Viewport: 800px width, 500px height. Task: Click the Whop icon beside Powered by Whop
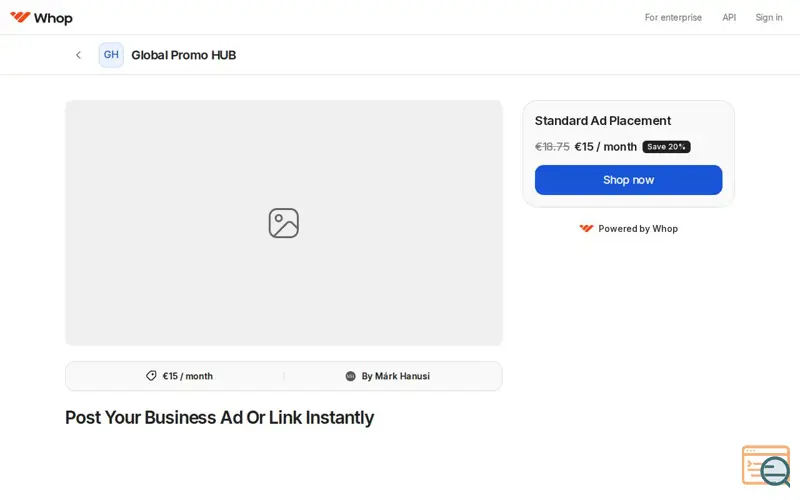[x=586, y=229]
